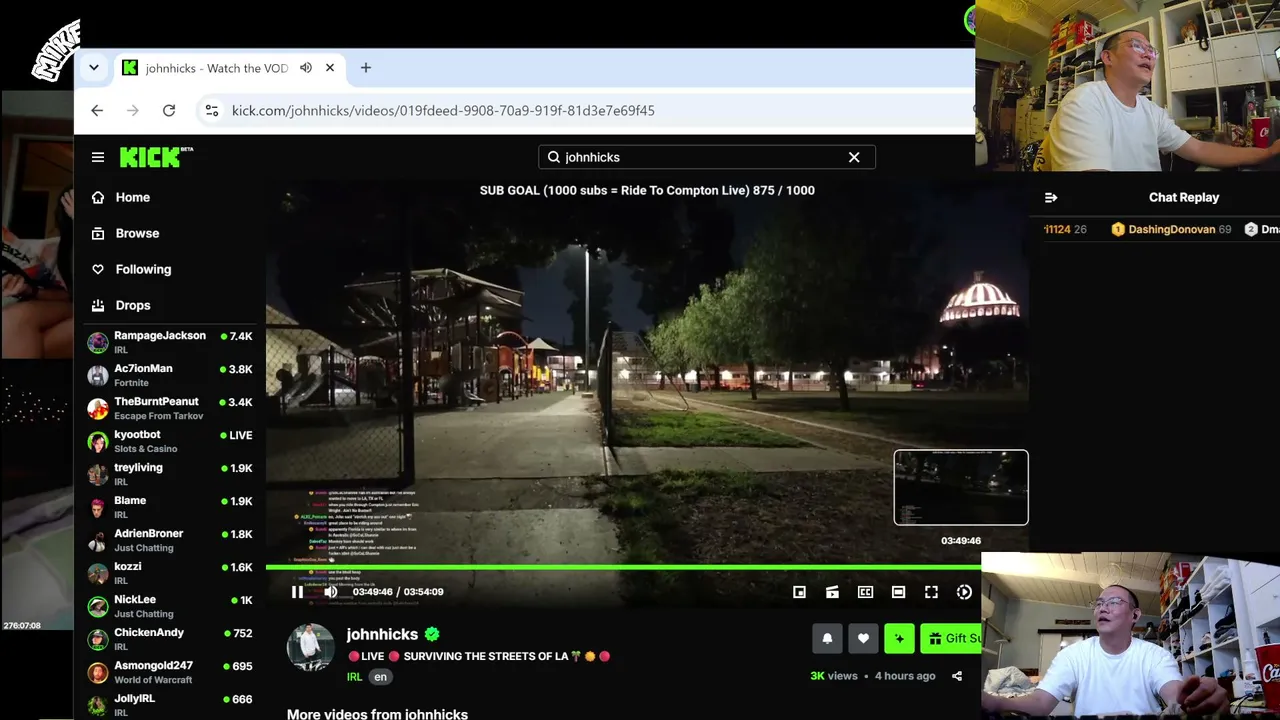The height and width of the screenshot is (720, 1280).
Task: Clear the johnhicks search text
Action: pyautogui.click(x=854, y=157)
